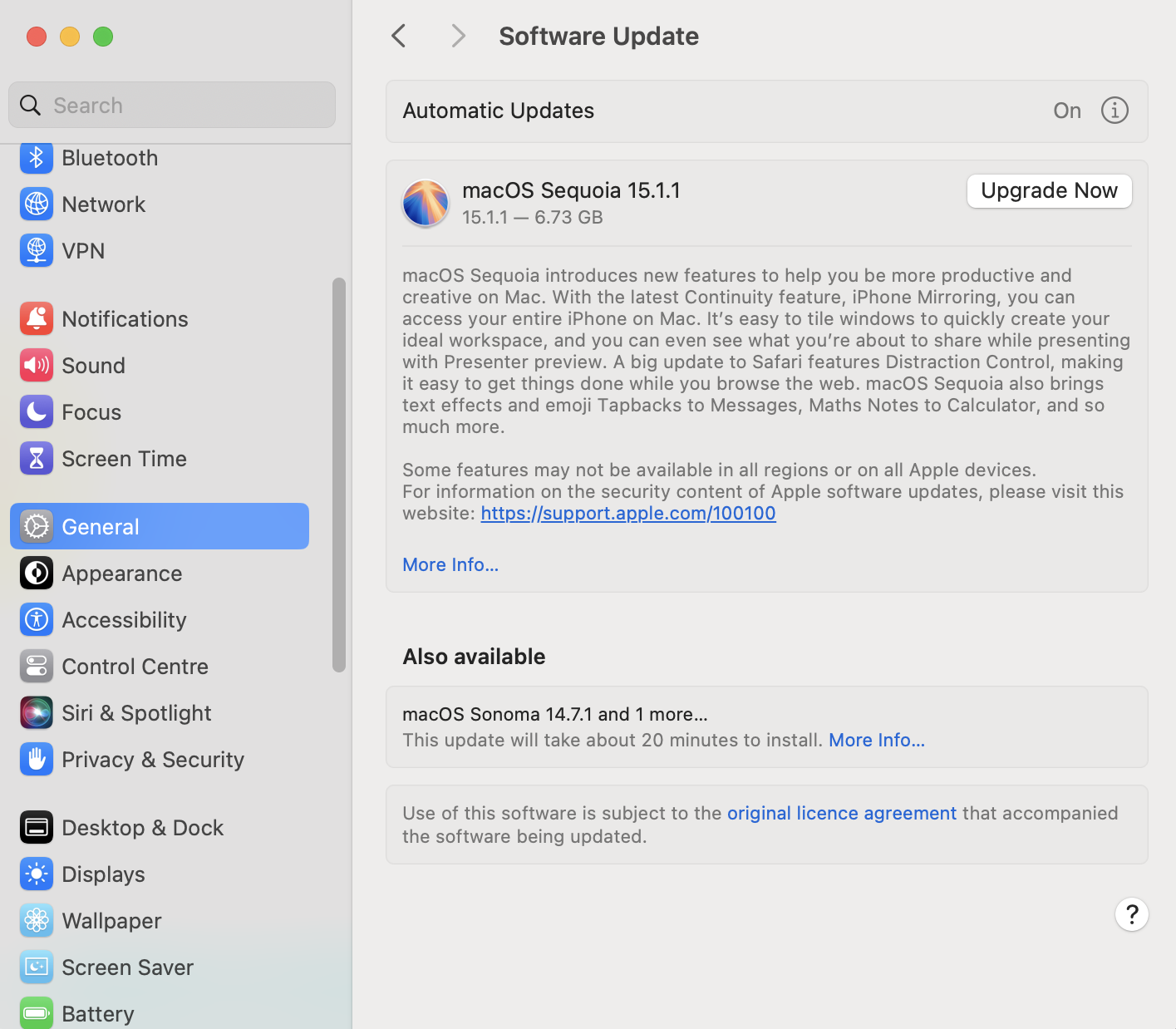Screen dimensions: 1176x1029
Task: Click the '15.1.1 — 6.73 GB' text
Action: [533, 218]
